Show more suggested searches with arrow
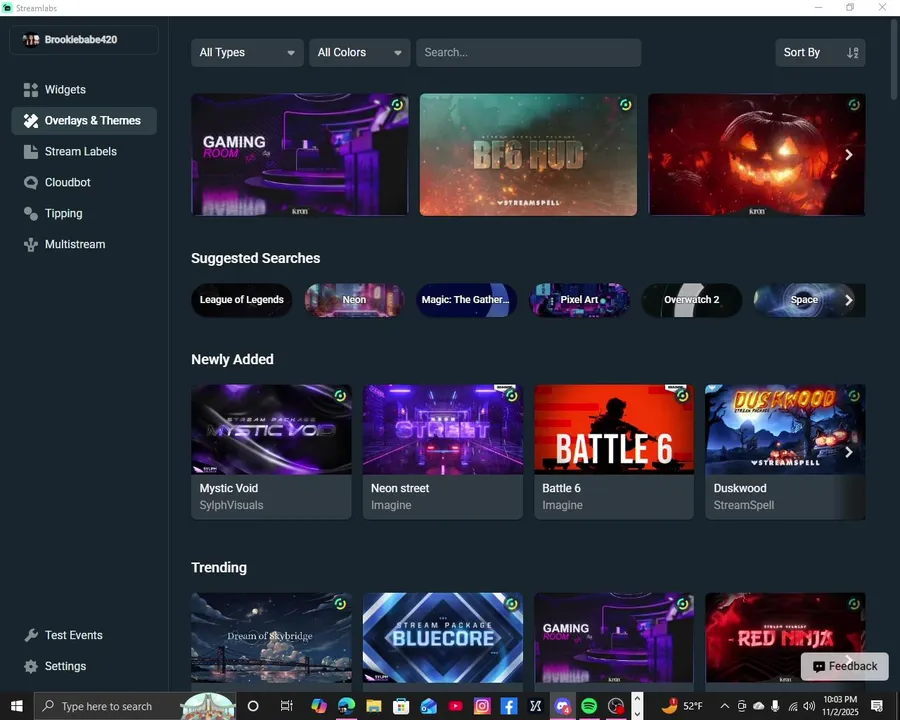This screenshot has height=720, width=900. 849,300
